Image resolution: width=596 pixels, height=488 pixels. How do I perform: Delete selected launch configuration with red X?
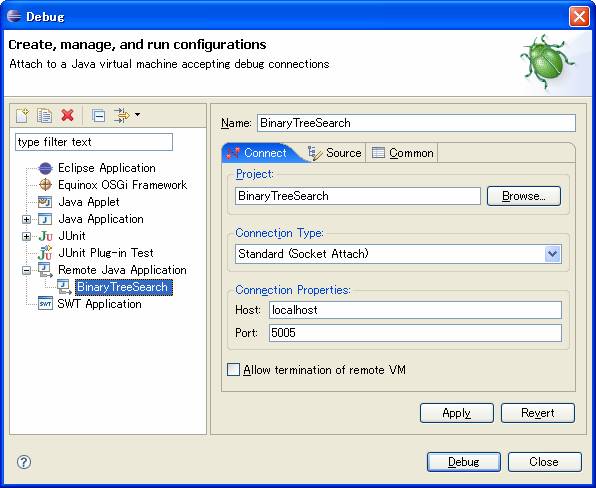(x=67, y=115)
